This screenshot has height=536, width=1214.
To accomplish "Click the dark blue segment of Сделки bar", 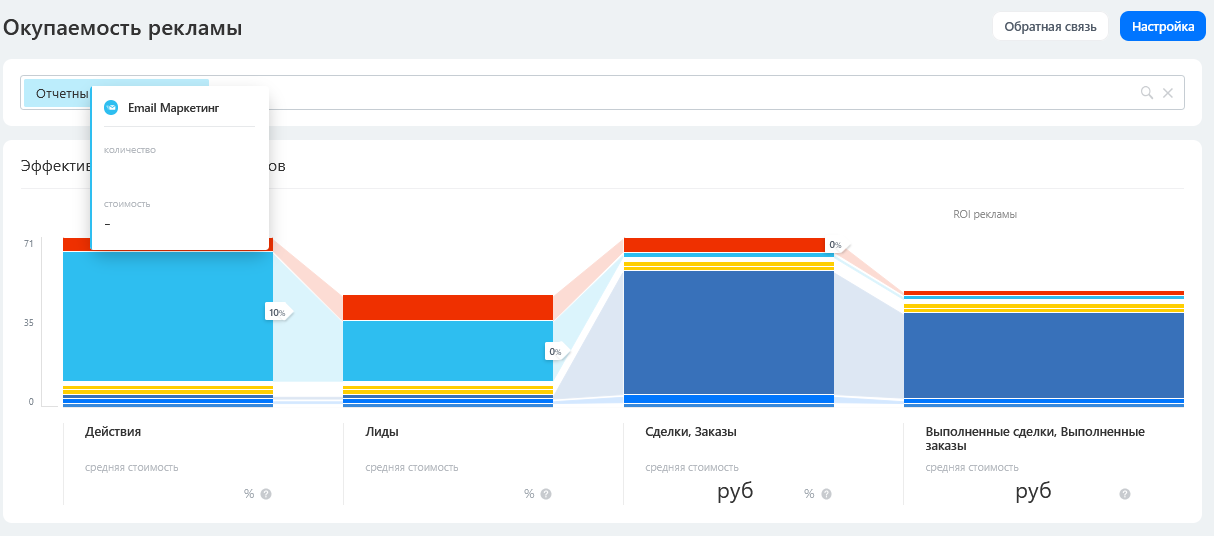I will (728, 332).
